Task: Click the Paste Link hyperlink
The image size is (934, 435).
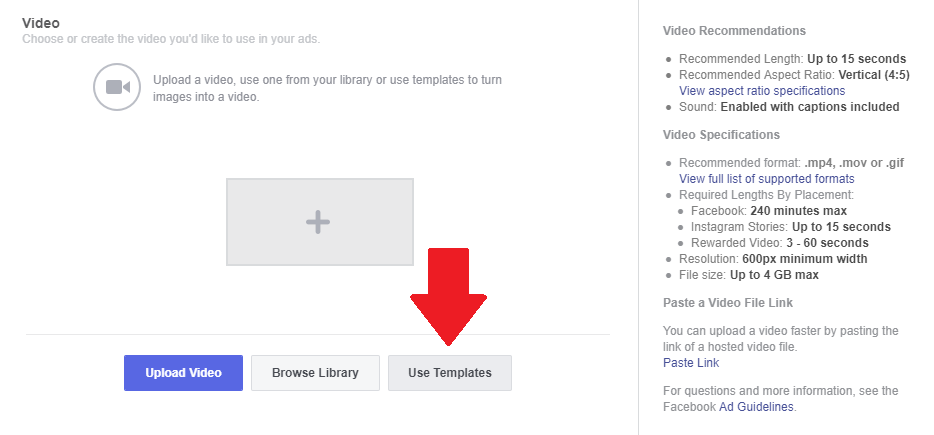Action: coord(691,363)
